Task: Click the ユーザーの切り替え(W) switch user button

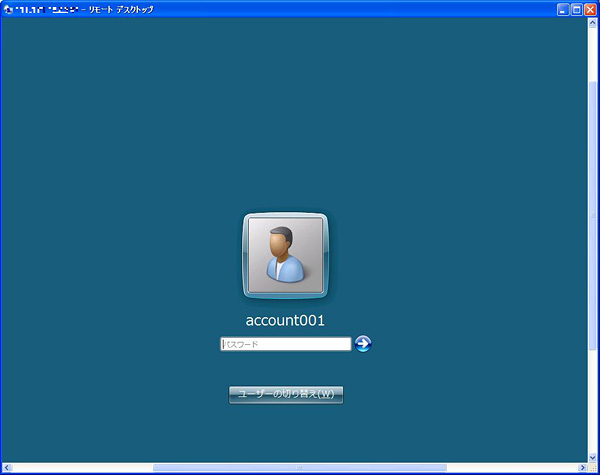Action: pos(286,394)
